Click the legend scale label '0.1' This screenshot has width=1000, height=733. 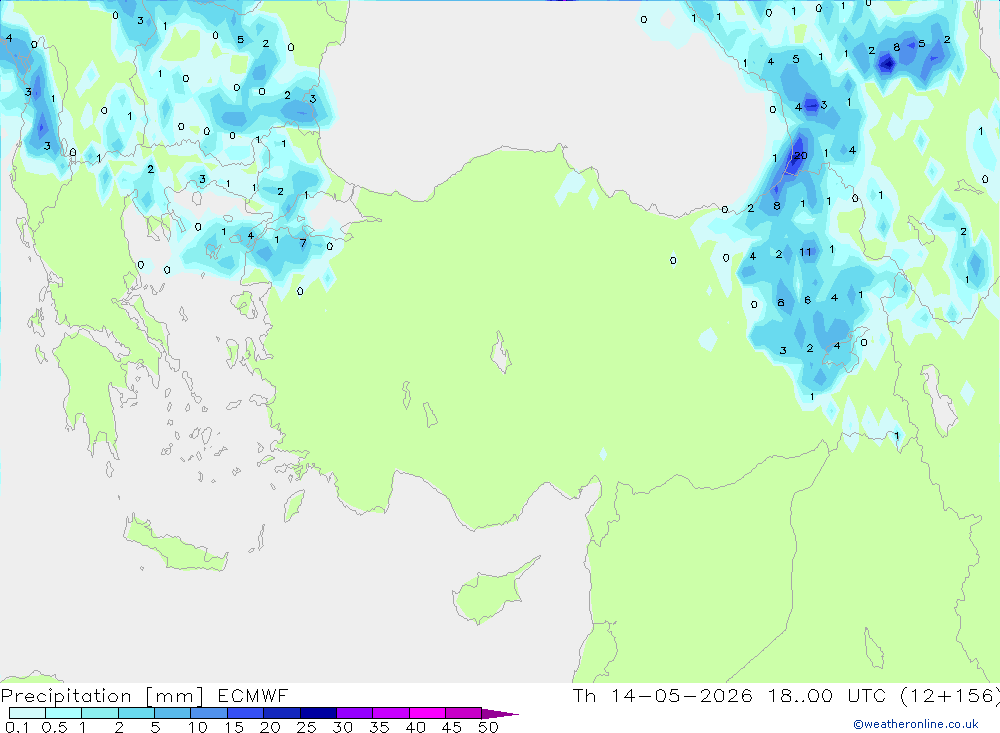point(17,727)
